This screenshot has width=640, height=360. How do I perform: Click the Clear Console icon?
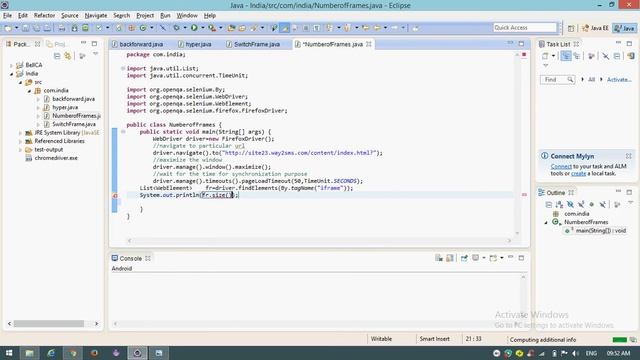[439, 258]
